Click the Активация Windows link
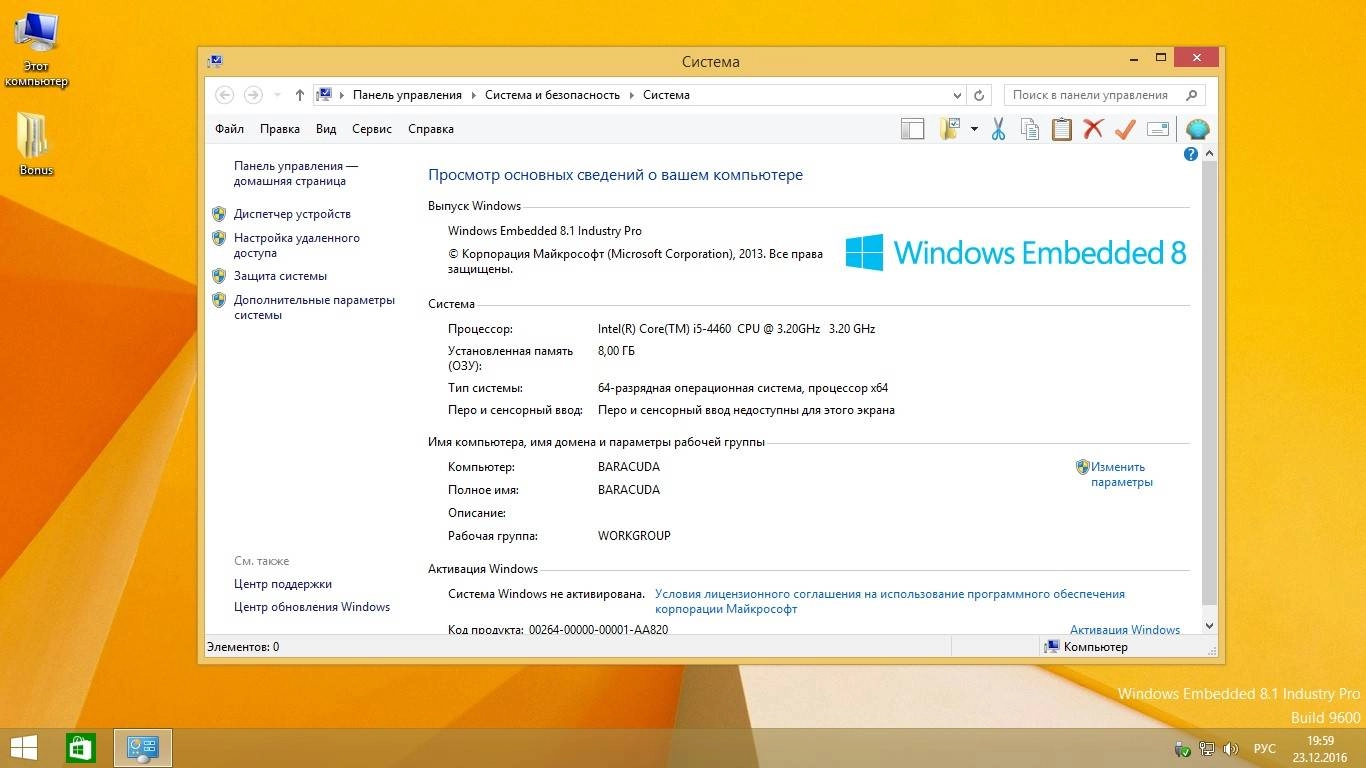 point(1125,630)
